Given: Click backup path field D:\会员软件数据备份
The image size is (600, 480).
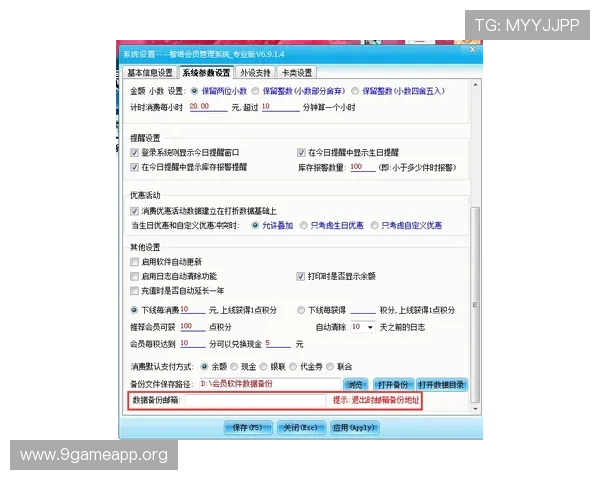Looking at the screenshot, I should pyautogui.click(x=269, y=384).
